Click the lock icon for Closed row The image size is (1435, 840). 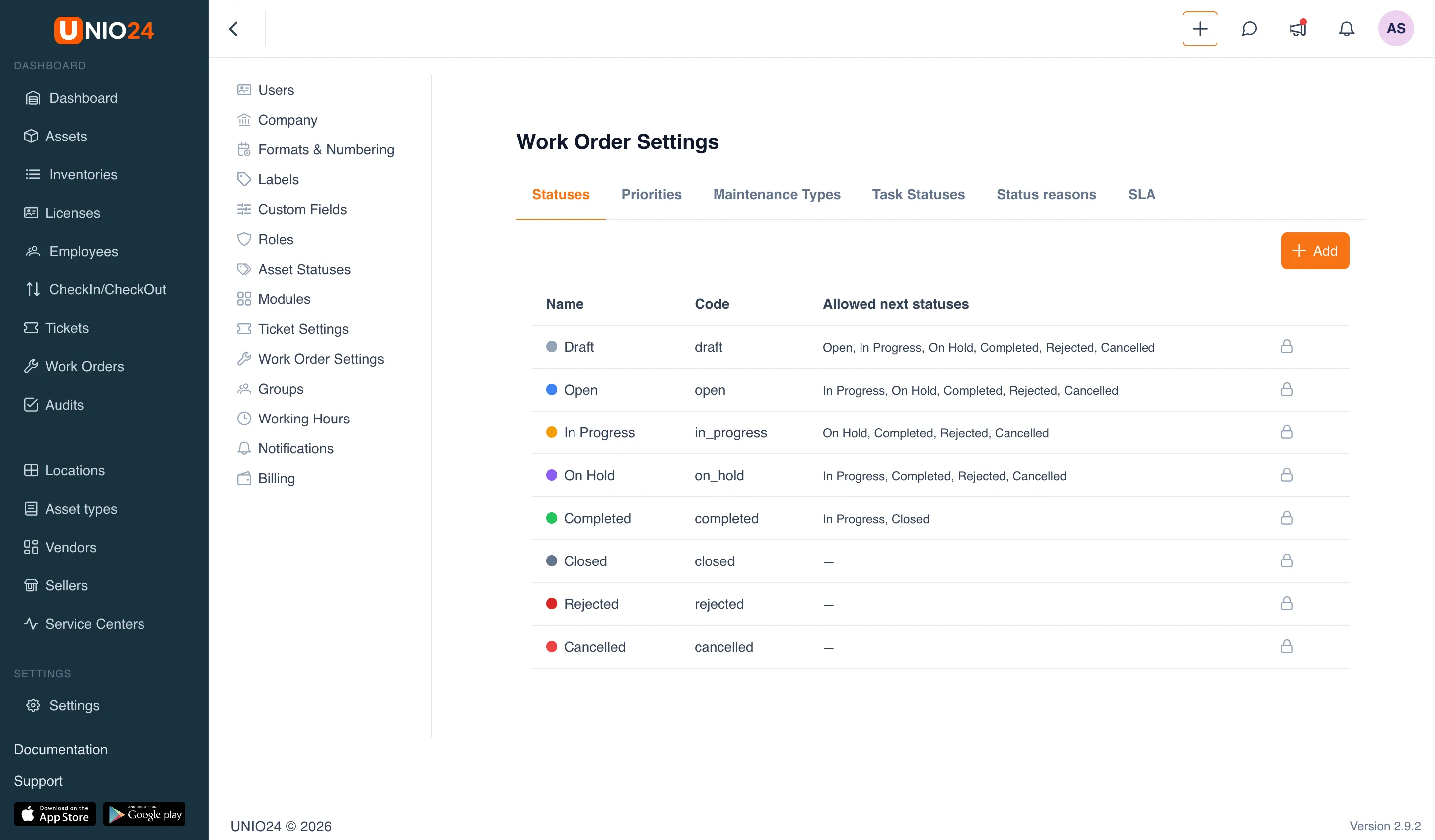pos(1287,561)
